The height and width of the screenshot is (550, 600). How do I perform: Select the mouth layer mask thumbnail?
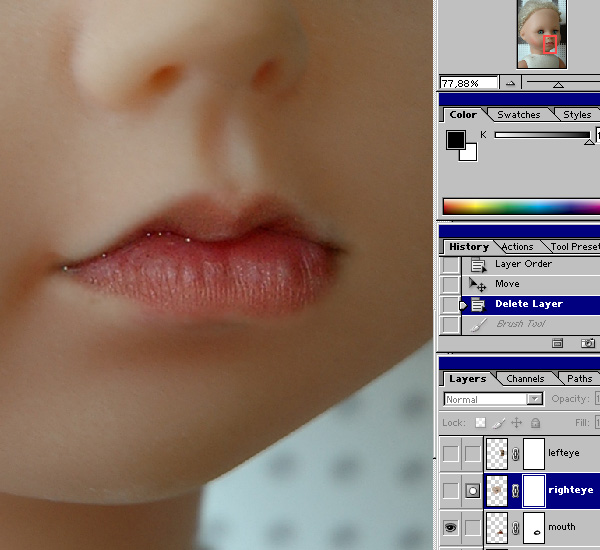534,528
